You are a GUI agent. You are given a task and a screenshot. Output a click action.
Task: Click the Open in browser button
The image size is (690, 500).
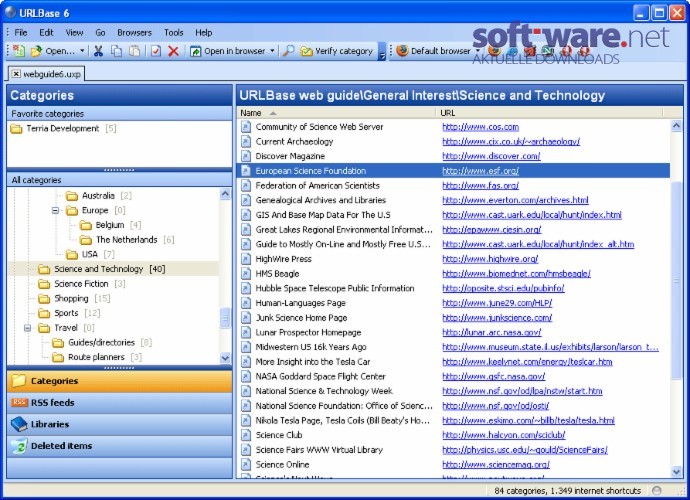pyautogui.click(x=228, y=51)
